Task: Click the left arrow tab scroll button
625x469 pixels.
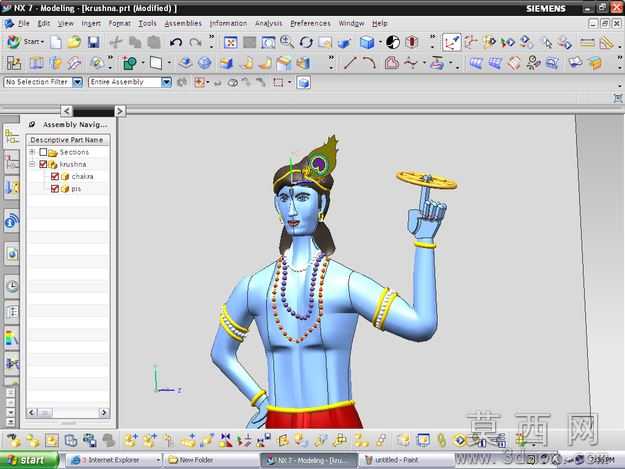Action: tap(67, 111)
